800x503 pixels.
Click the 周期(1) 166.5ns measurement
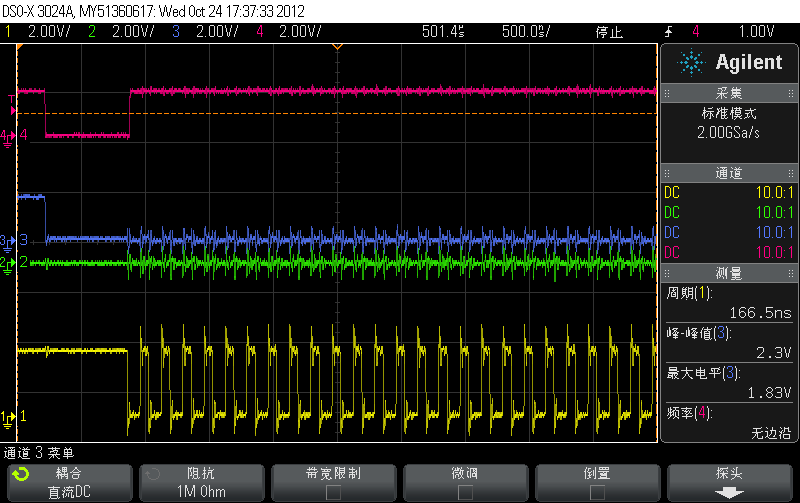[729, 303]
